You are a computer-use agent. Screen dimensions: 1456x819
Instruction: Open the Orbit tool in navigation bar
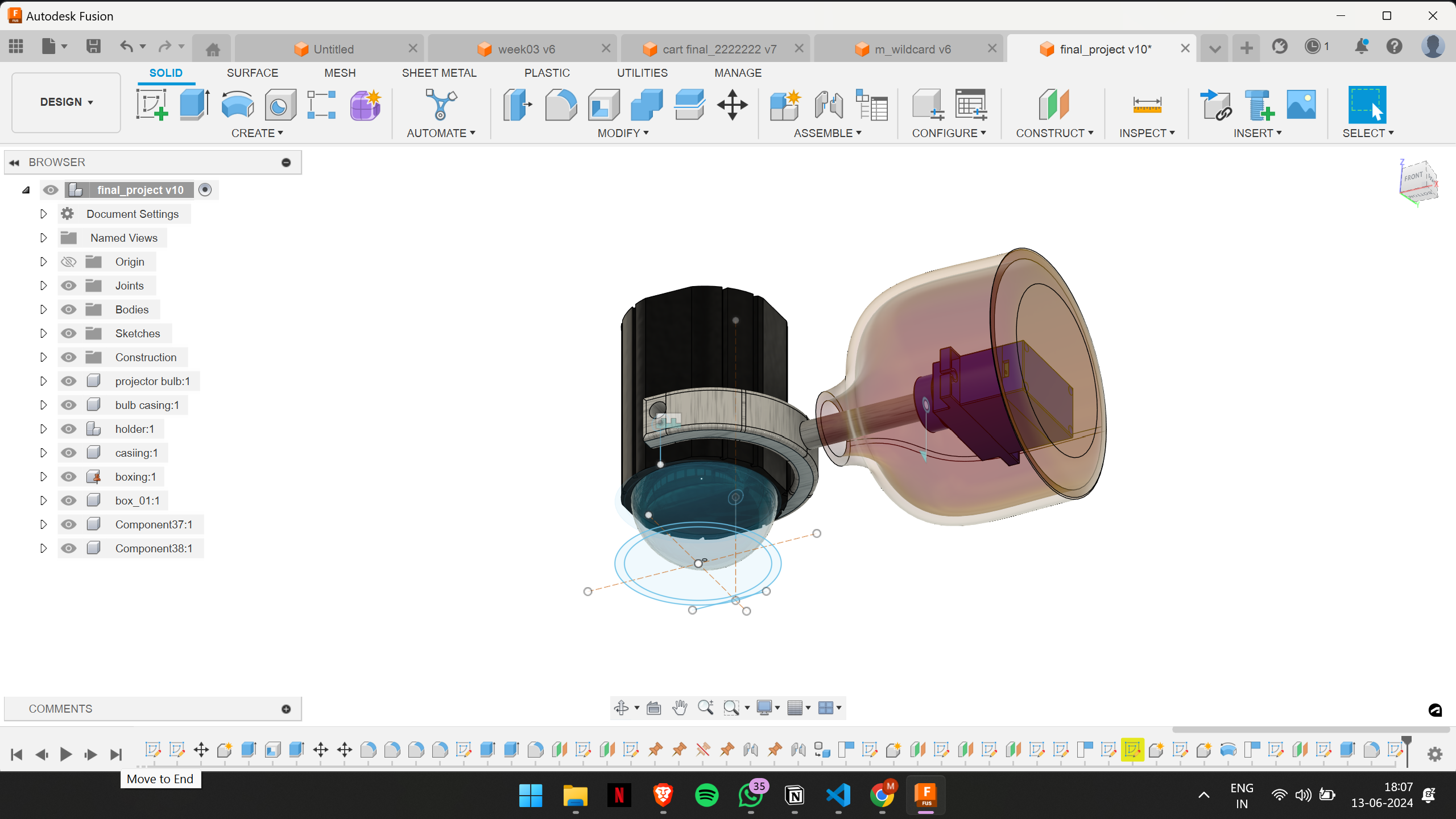(621, 708)
